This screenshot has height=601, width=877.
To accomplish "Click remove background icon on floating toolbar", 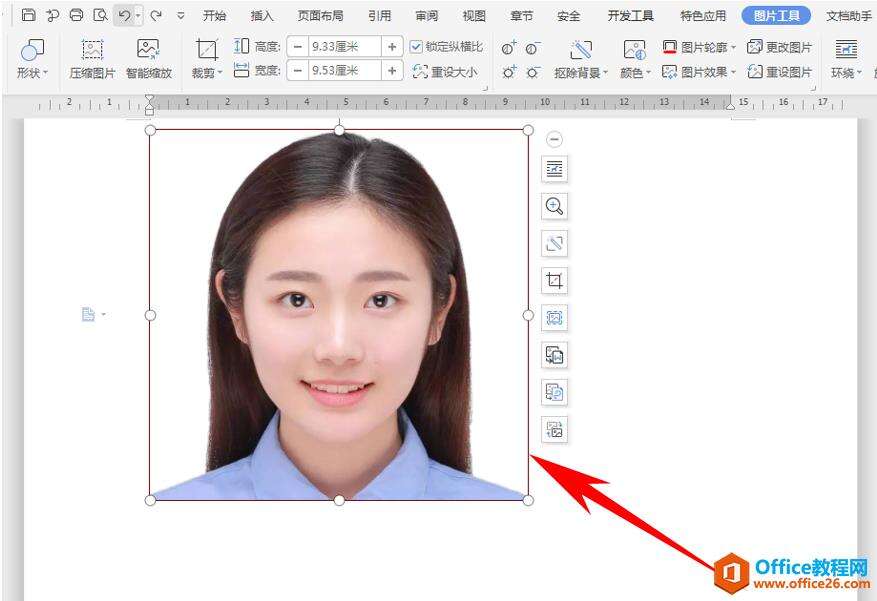I will (x=554, y=243).
